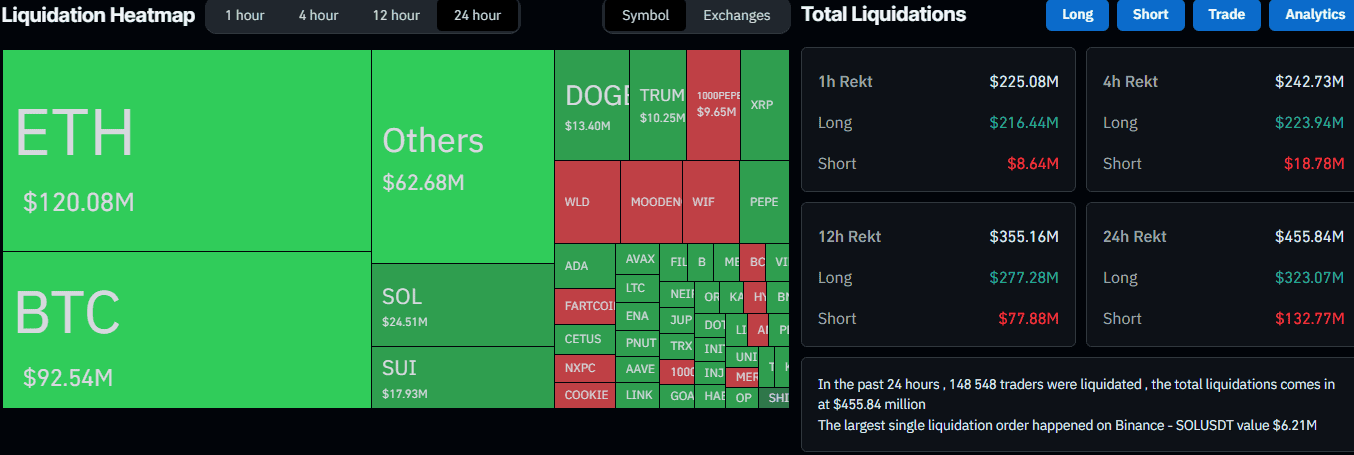Open the SUI $17.93M tile
Screen dimensions: 1354x455
click(x=462, y=378)
